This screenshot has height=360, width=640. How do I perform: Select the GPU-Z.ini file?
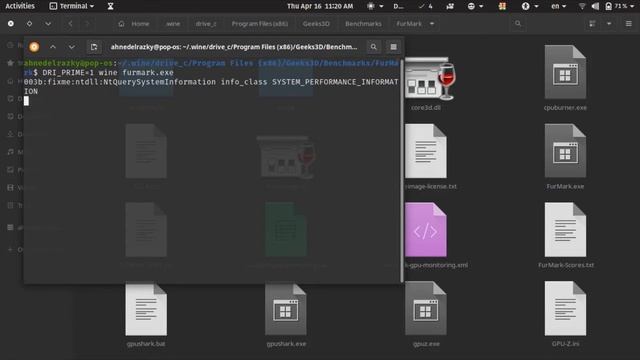pyautogui.click(x=565, y=314)
